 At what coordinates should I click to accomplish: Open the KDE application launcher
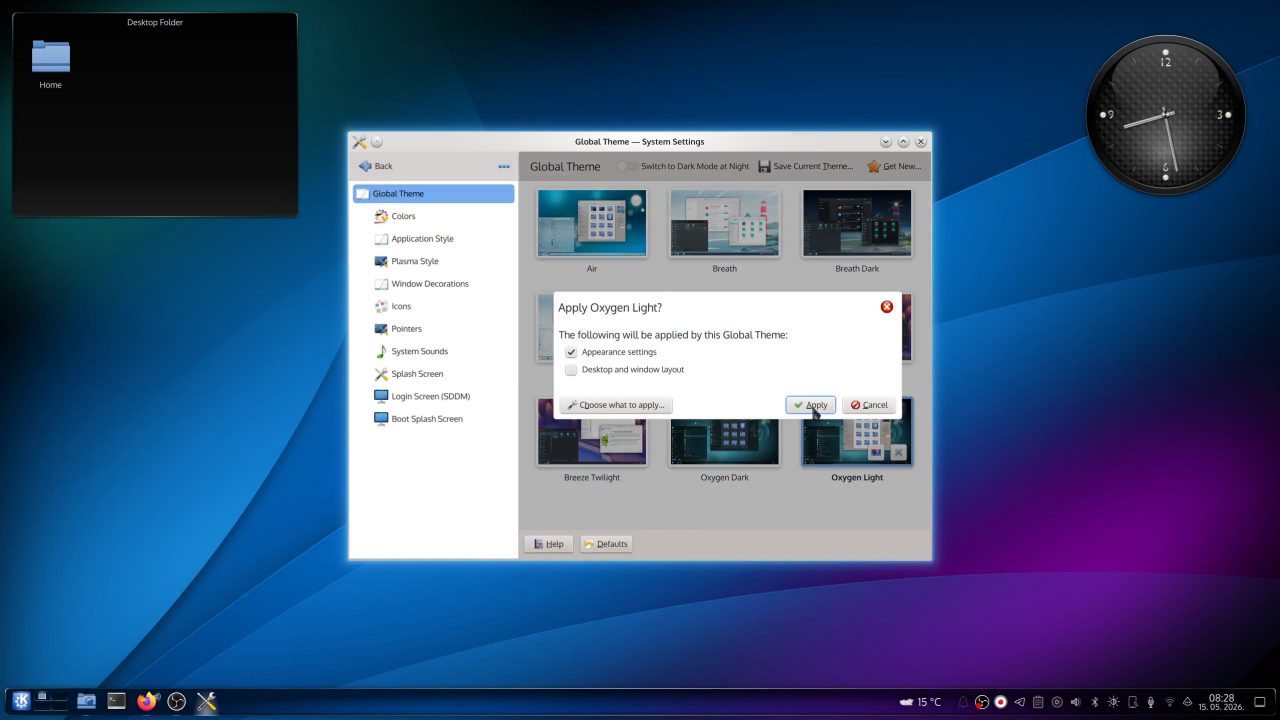(x=21, y=701)
